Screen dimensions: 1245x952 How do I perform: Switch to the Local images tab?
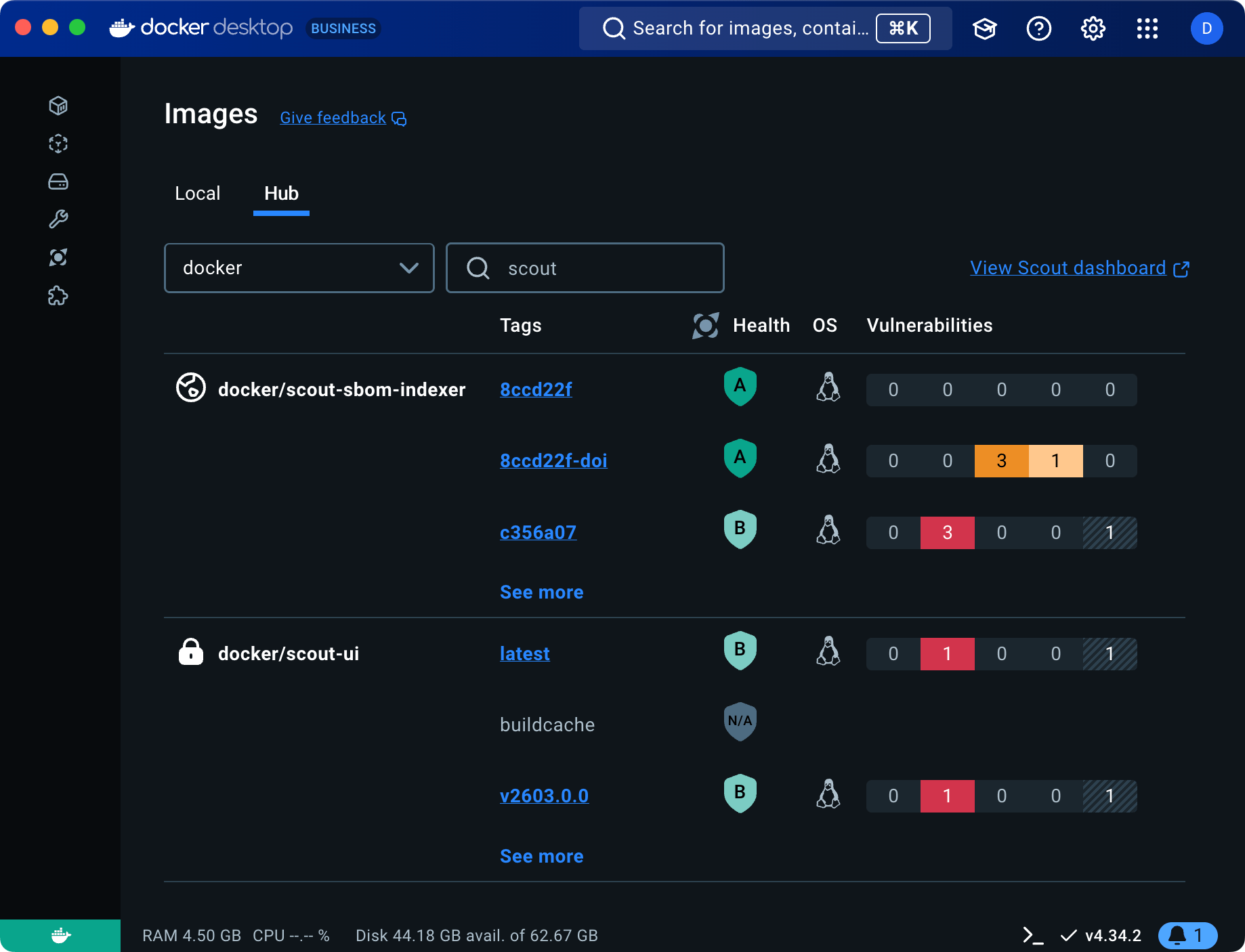pyautogui.click(x=197, y=194)
